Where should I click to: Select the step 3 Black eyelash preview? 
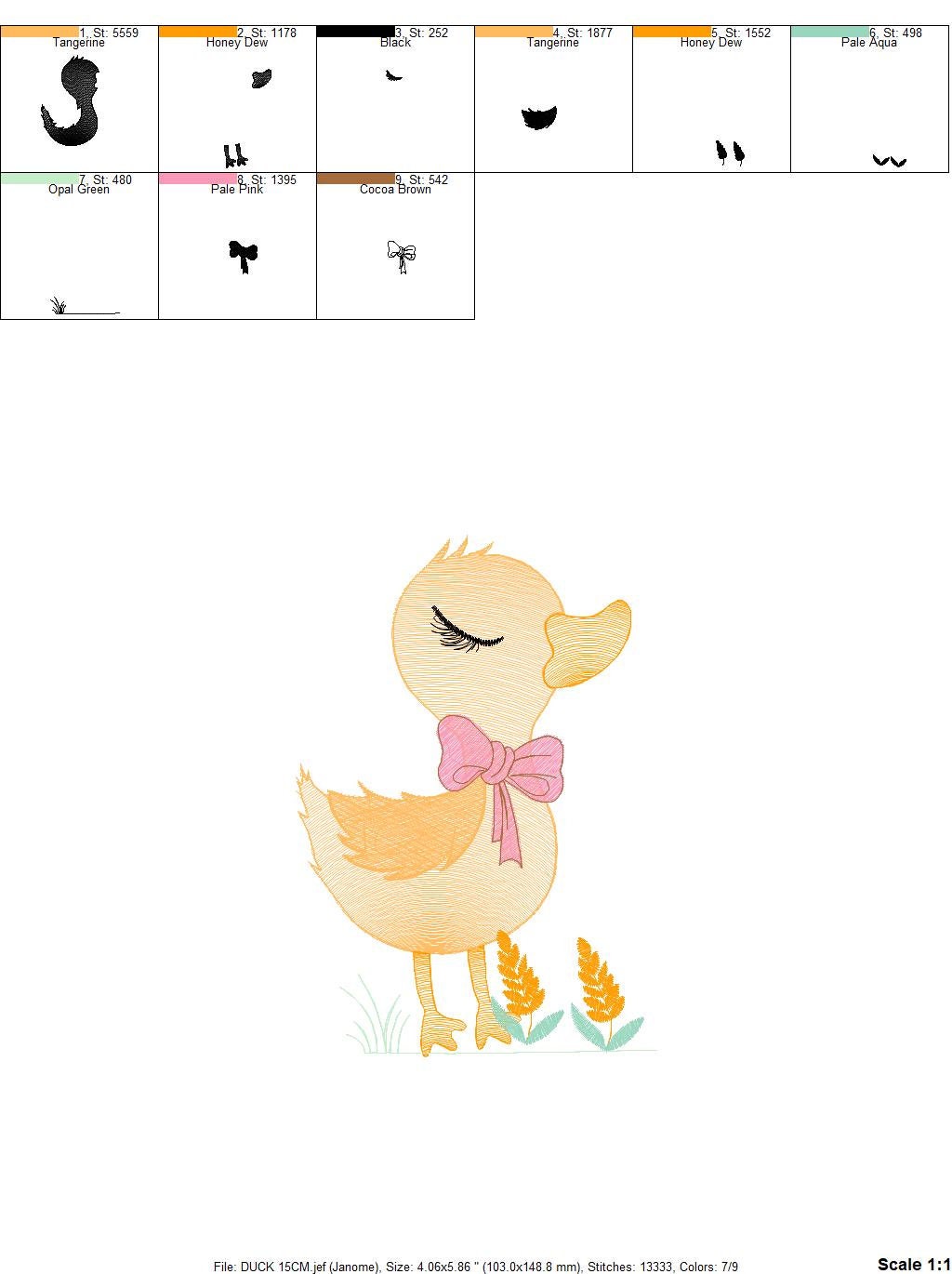pyautogui.click(x=394, y=76)
